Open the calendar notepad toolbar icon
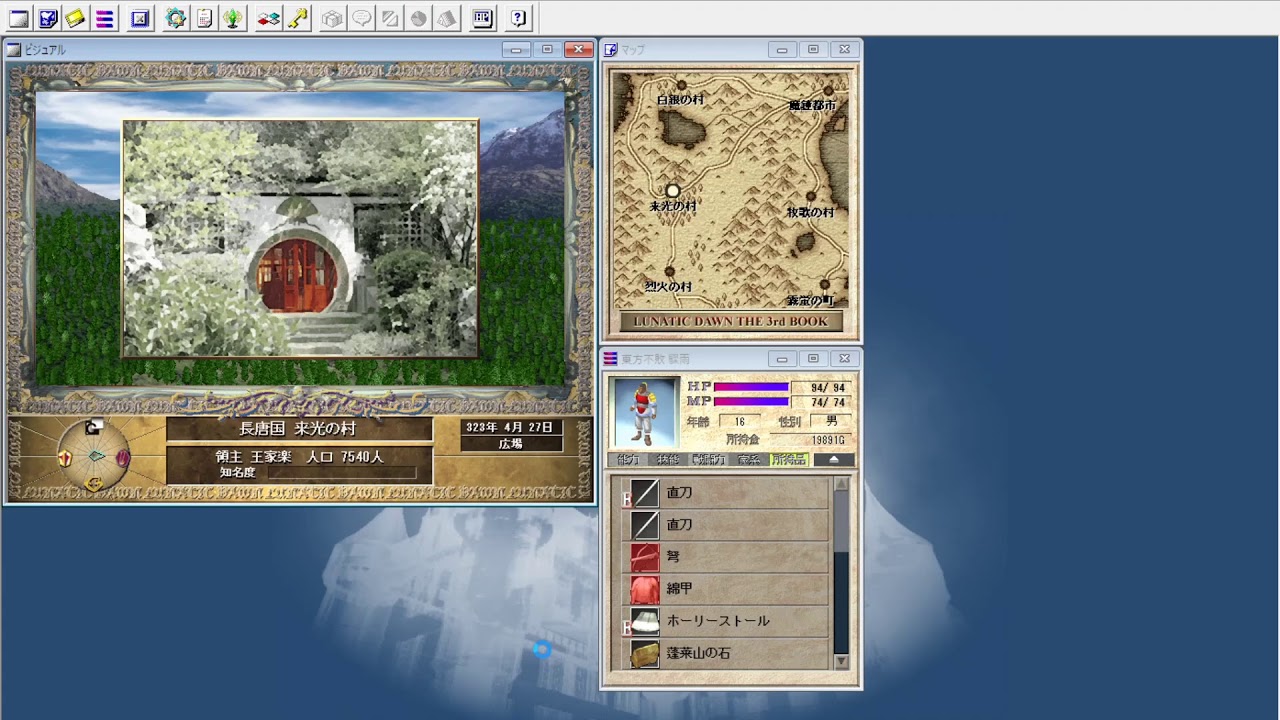 point(204,18)
